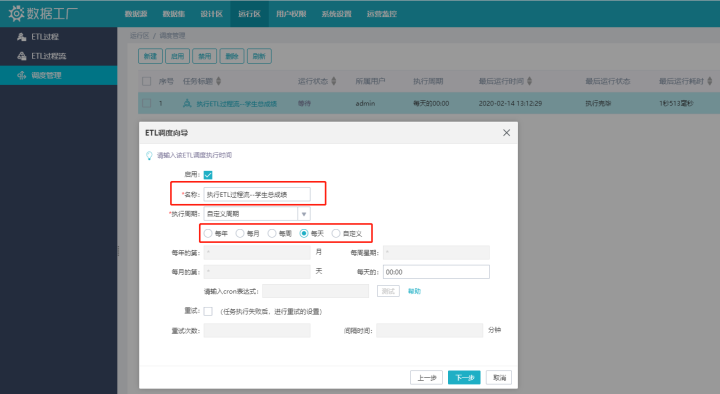Click the 每年的第 month input field
Viewport: 720px width, 394px height.
coord(257,253)
